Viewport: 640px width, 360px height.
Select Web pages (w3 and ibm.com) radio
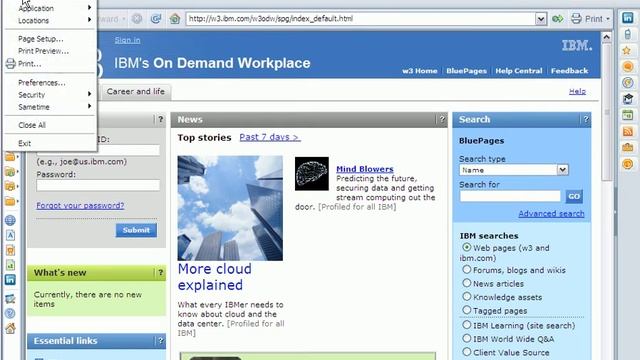(467, 247)
